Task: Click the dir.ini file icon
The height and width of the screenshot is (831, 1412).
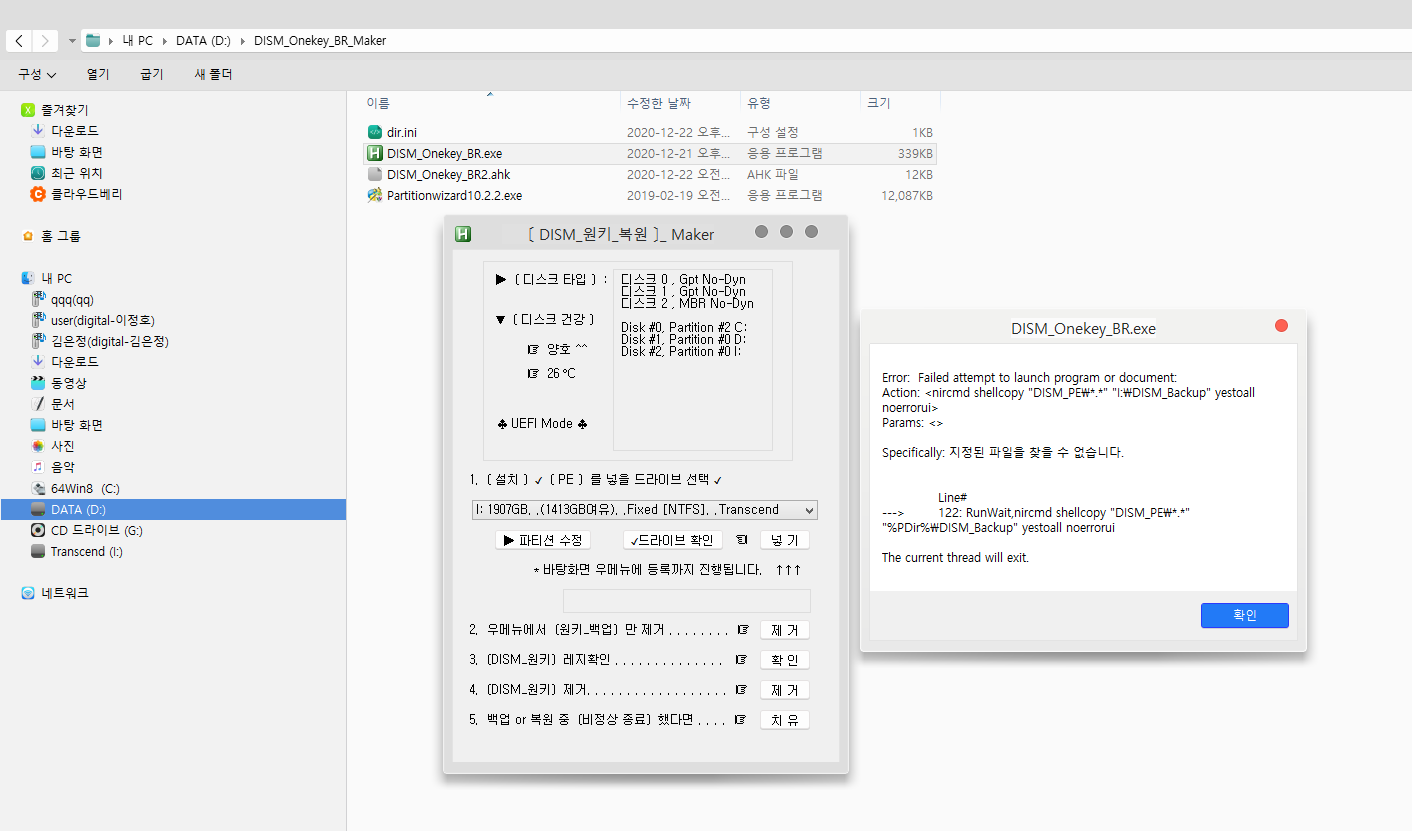Action: (375, 132)
